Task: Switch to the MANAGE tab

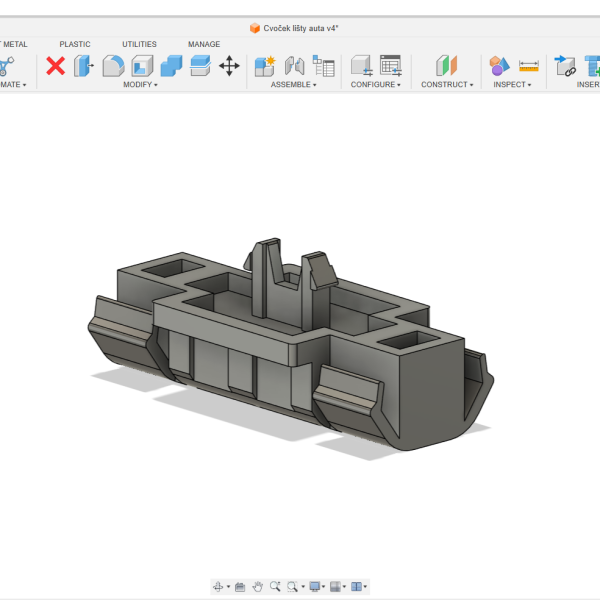Action: point(204,44)
